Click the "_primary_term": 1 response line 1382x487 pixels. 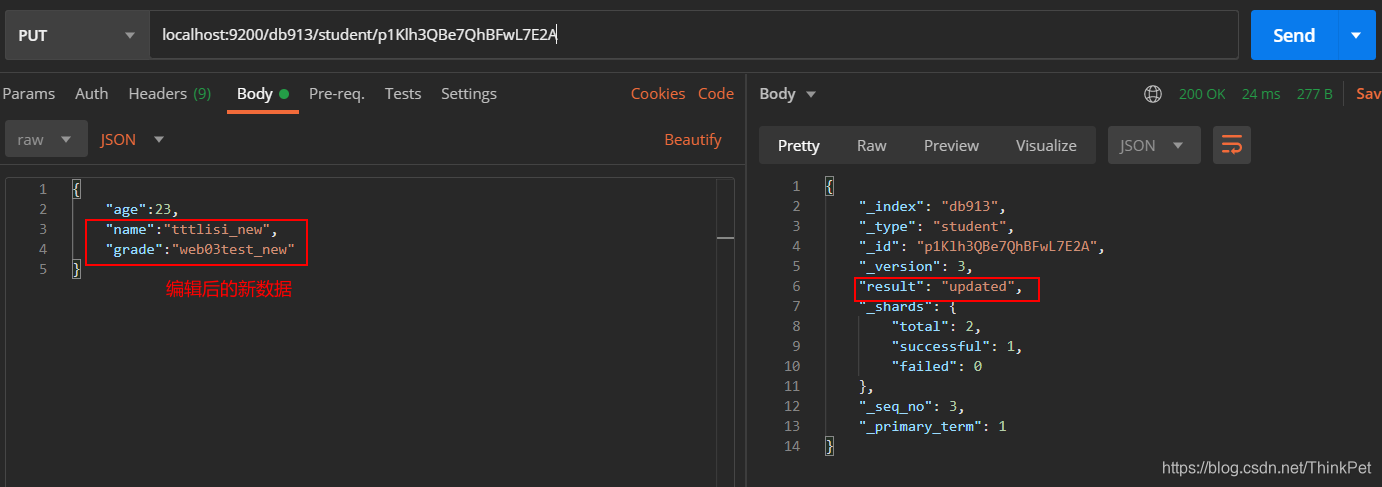click(x=933, y=426)
